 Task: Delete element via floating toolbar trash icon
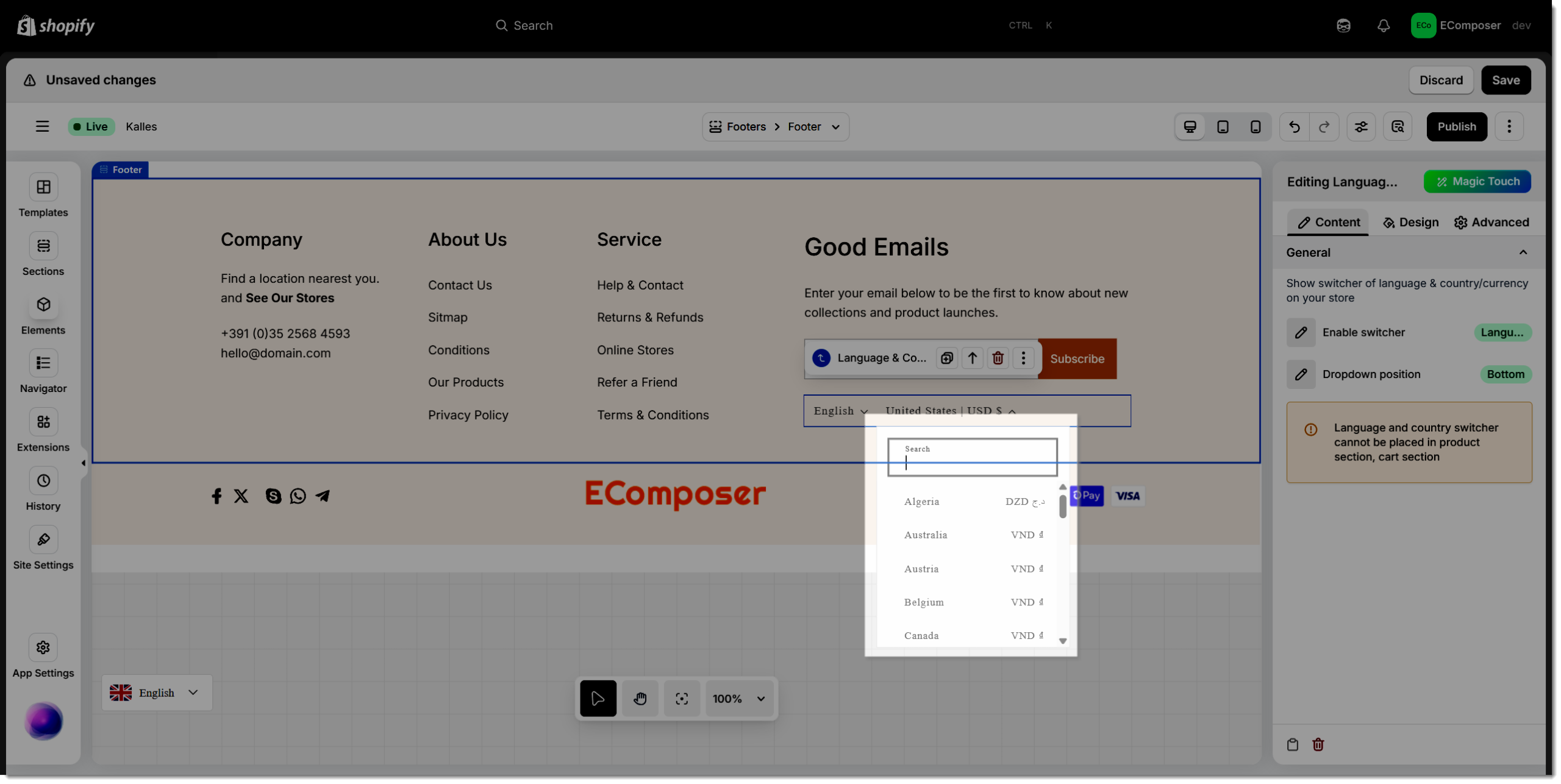(x=998, y=358)
